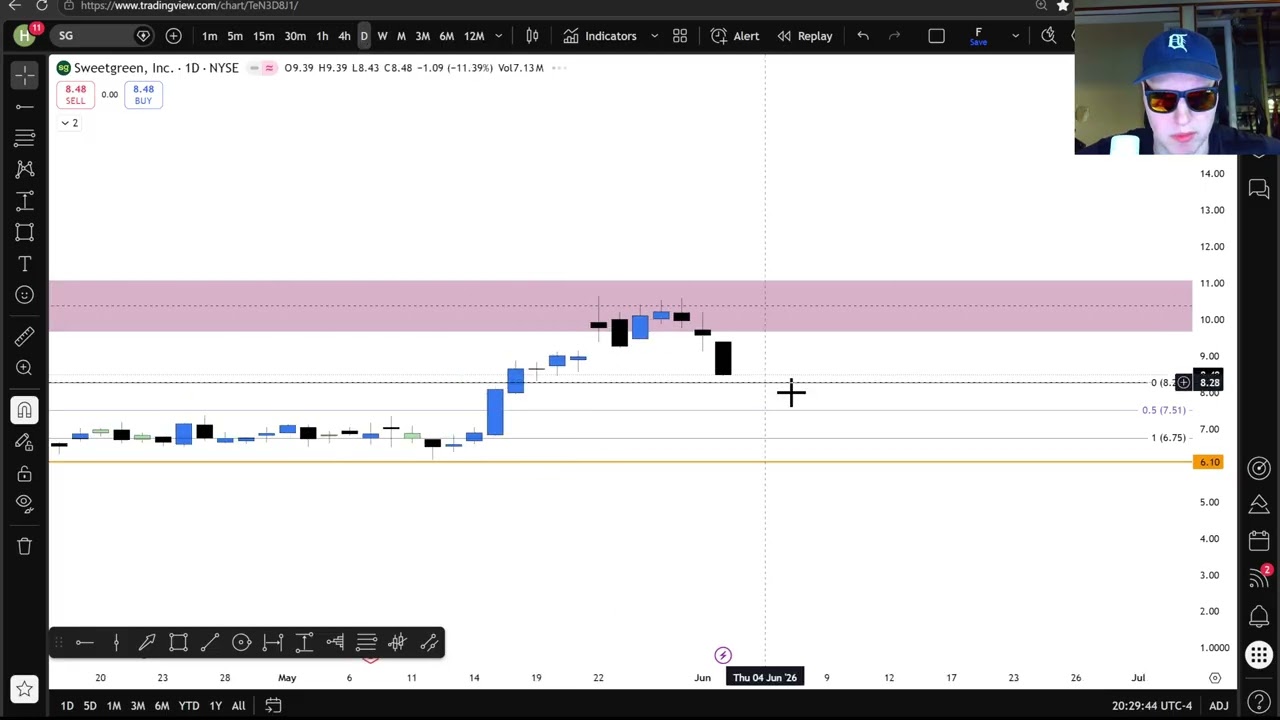Screen dimensions: 1280x720
Task: Click the compare or add symbol plus icon
Action: coord(173,36)
